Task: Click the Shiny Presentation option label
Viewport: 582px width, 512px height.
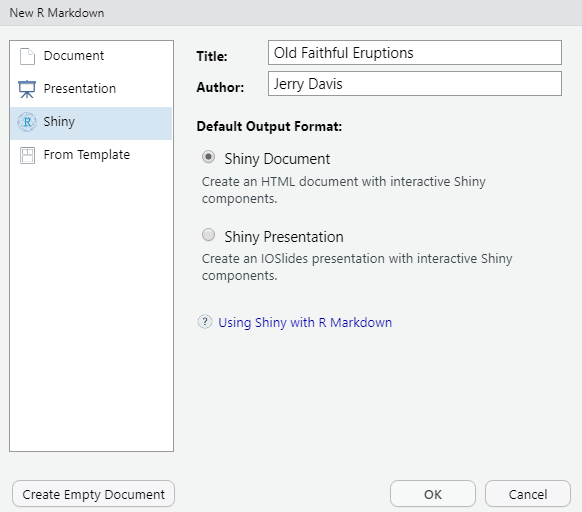Action: tap(284, 237)
